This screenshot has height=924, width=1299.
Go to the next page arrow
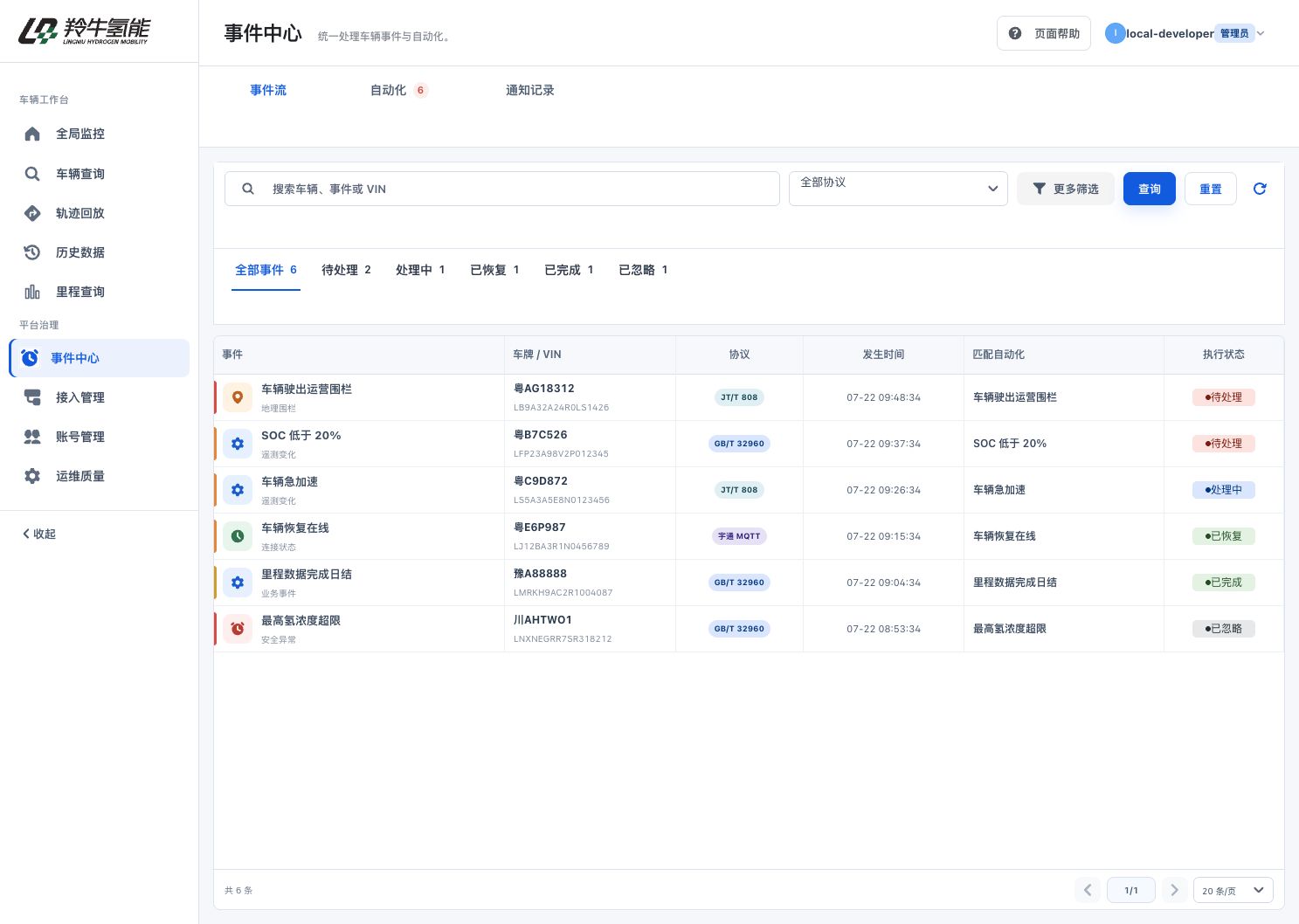pyautogui.click(x=1175, y=890)
